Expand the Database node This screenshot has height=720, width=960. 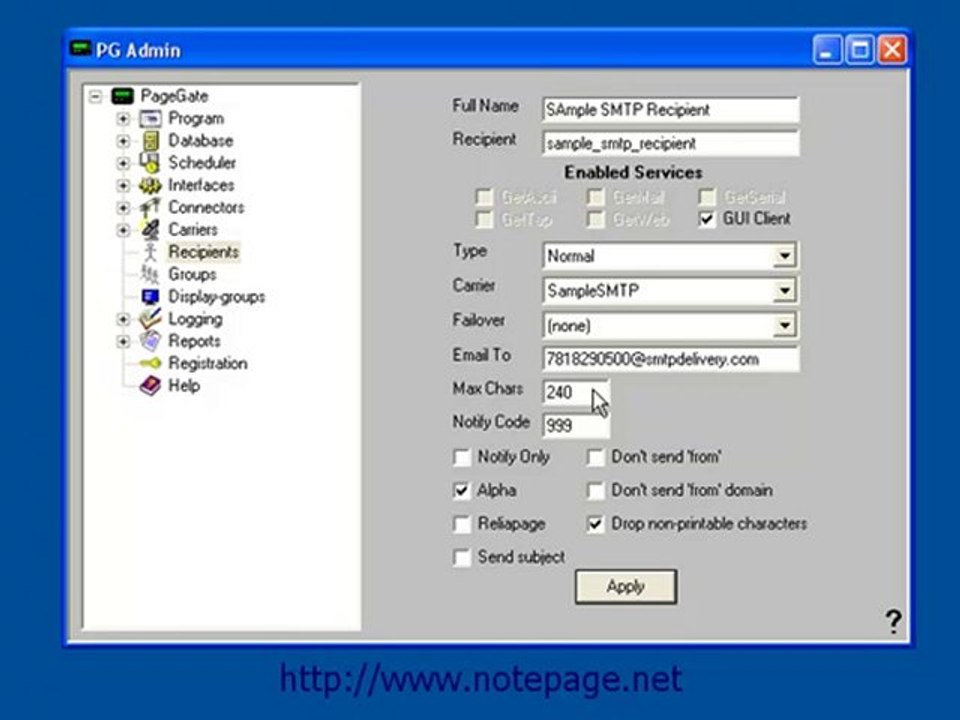pyautogui.click(x=122, y=141)
